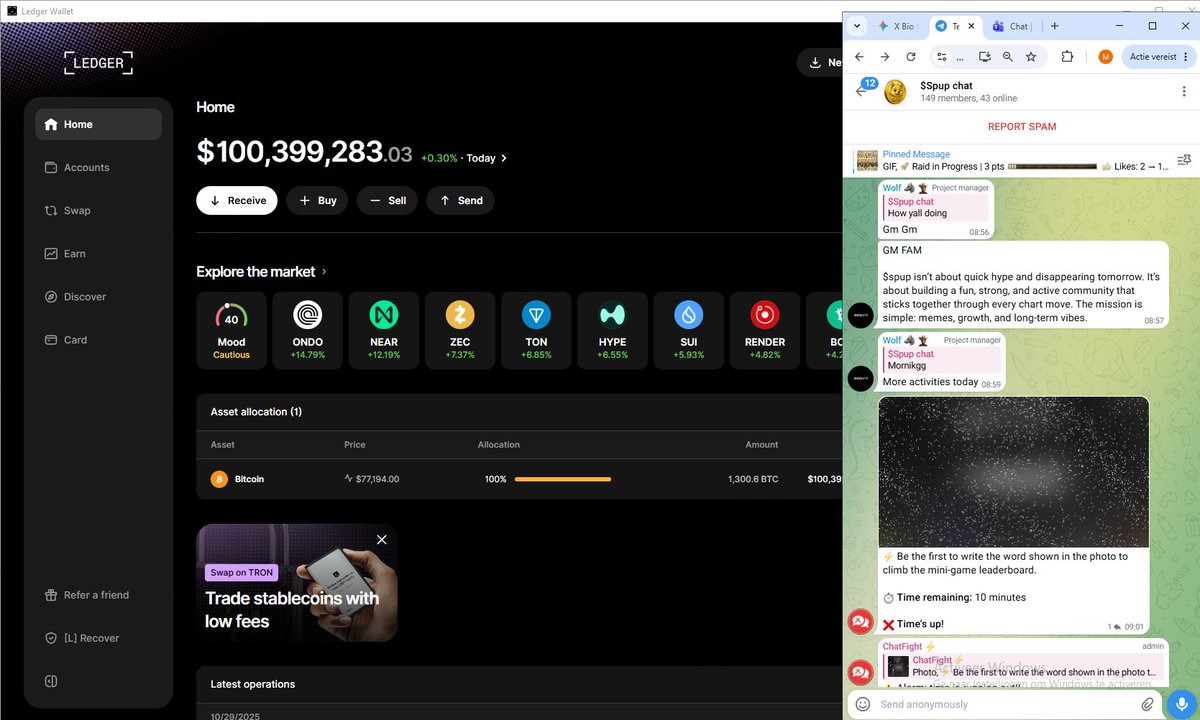1200x720 pixels.
Task: Select HYPE market card
Action: click(612, 330)
